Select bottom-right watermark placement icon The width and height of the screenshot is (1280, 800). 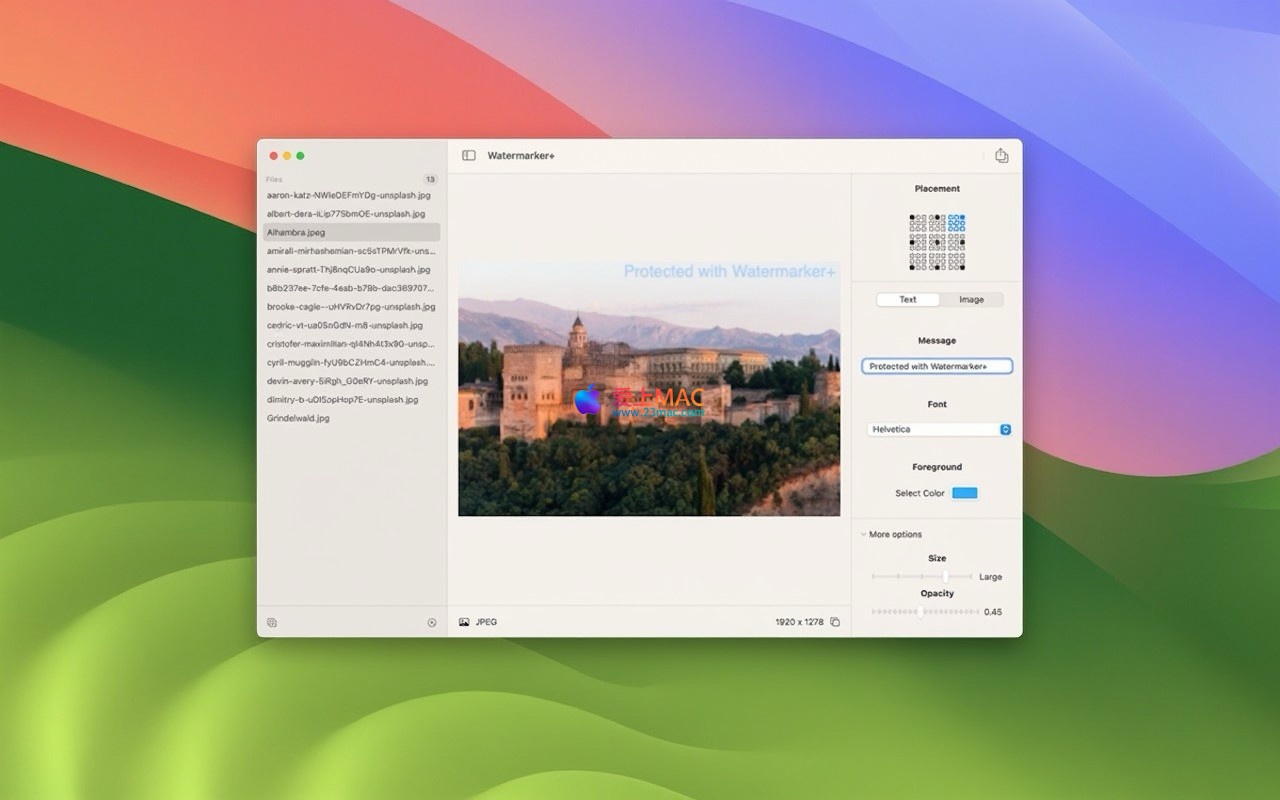[957, 262]
